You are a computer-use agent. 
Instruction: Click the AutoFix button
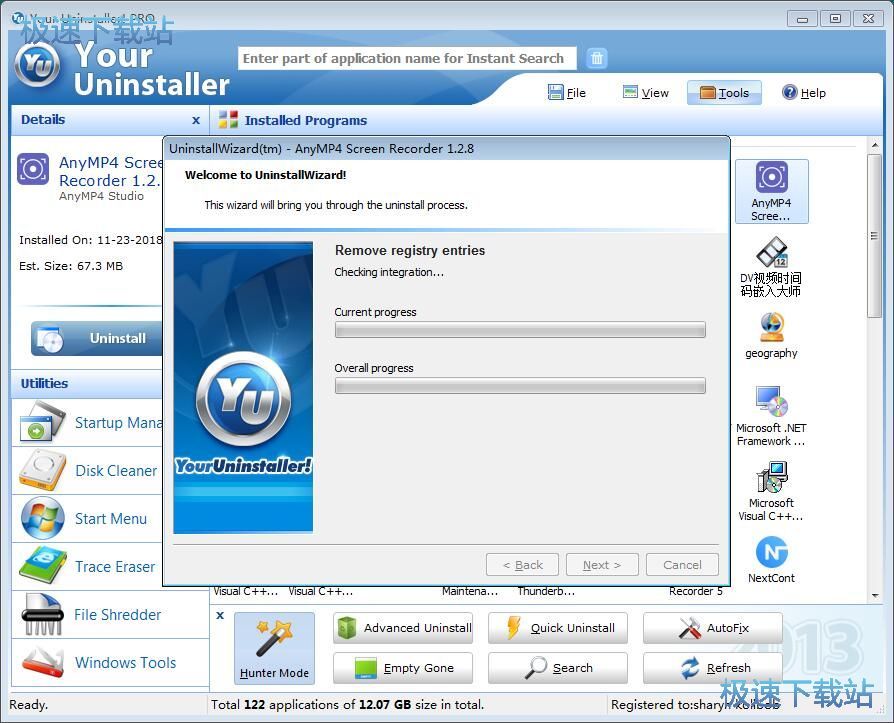(713, 628)
